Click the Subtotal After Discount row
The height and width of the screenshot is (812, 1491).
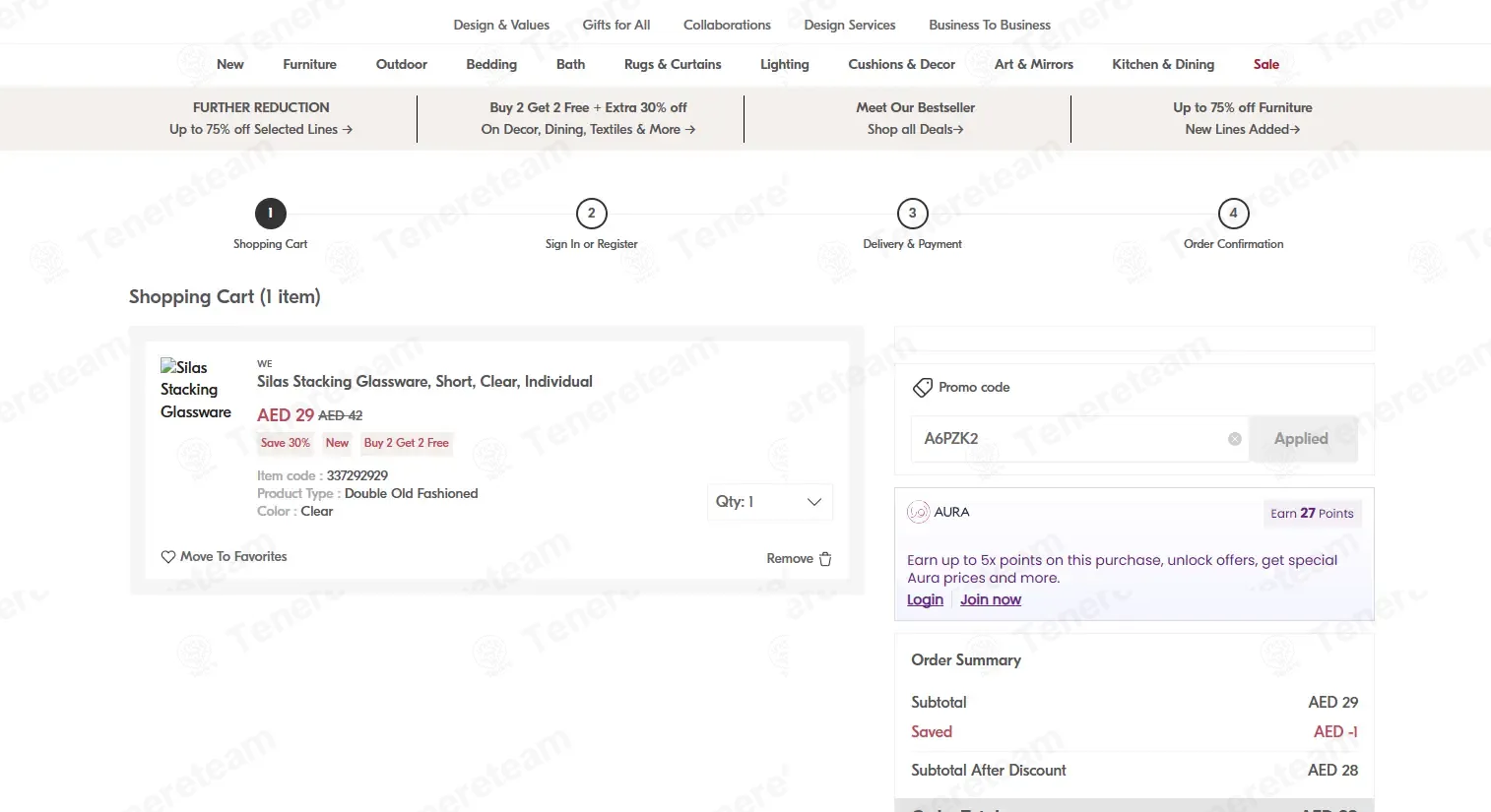click(1134, 771)
